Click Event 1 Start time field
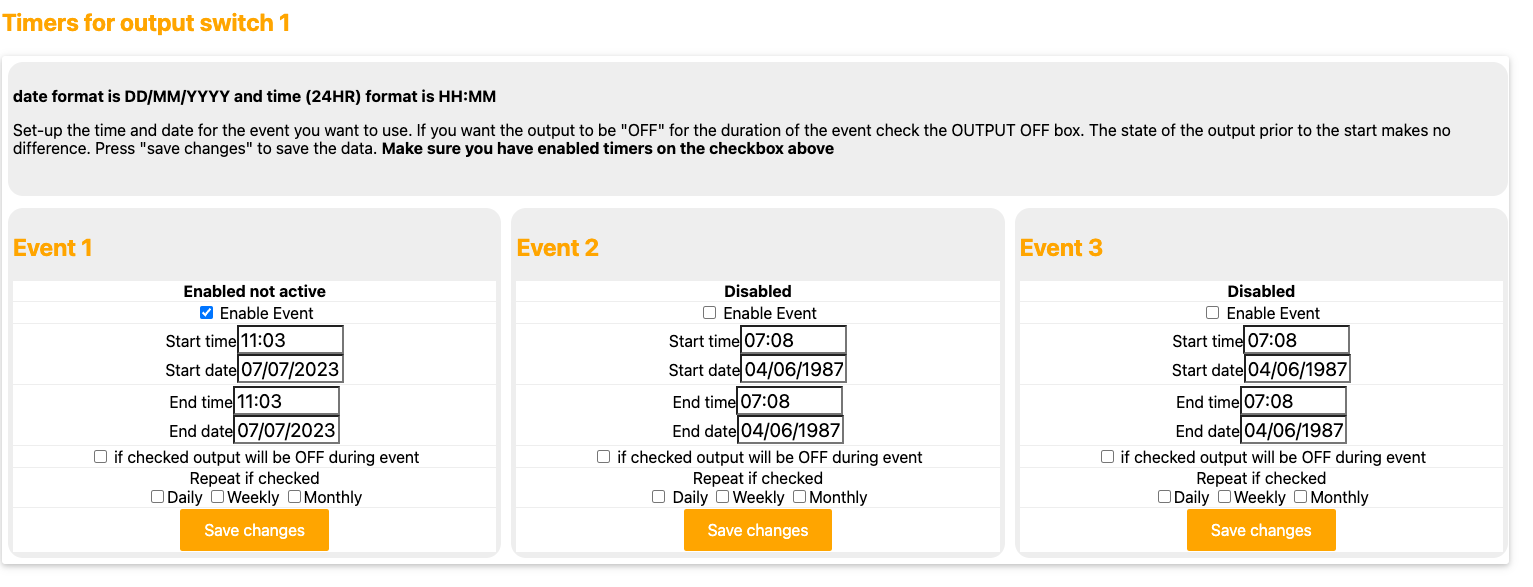Screen dimensions: 1533x587 [x=290, y=340]
